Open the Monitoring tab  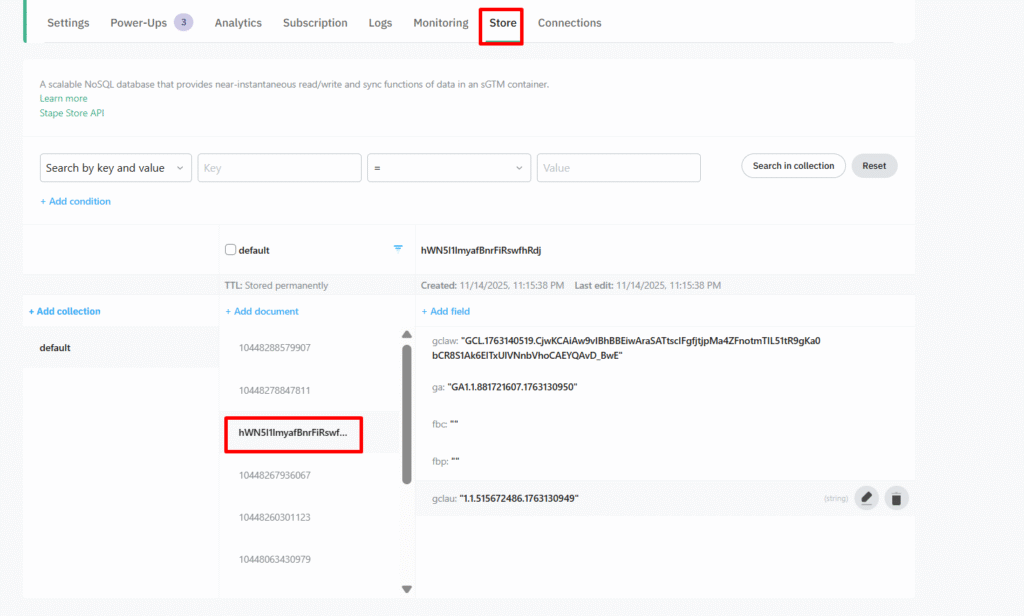[x=440, y=23]
